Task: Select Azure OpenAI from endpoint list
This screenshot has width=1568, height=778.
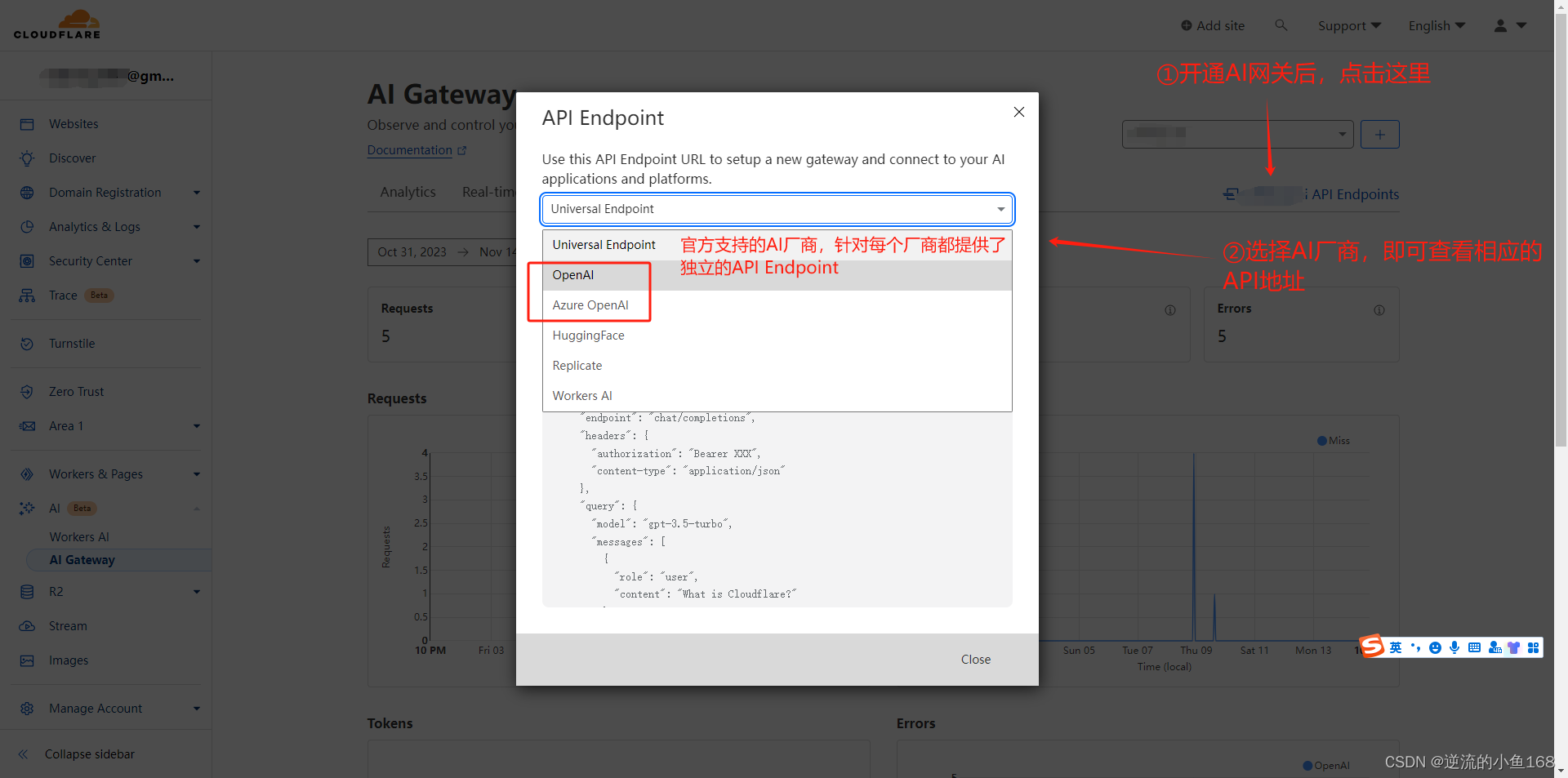Action: click(x=777, y=305)
